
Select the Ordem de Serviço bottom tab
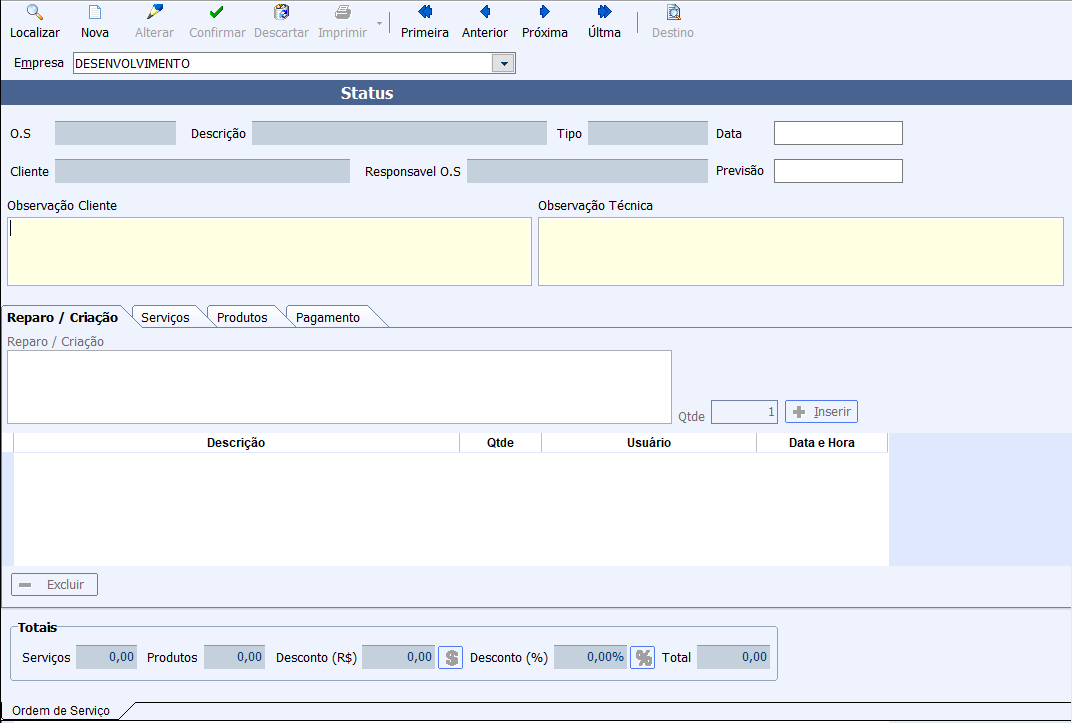61,710
